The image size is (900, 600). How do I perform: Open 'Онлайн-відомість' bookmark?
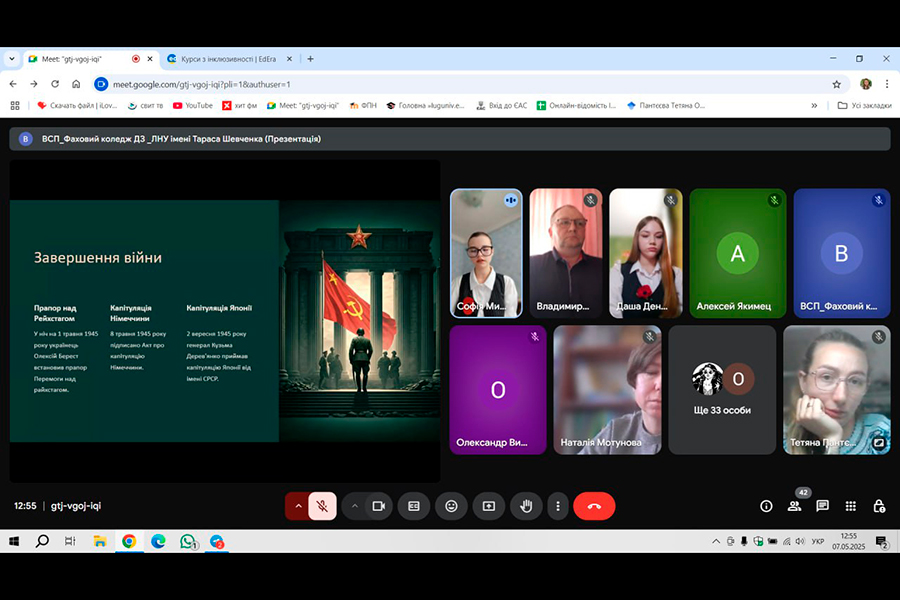(576, 106)
